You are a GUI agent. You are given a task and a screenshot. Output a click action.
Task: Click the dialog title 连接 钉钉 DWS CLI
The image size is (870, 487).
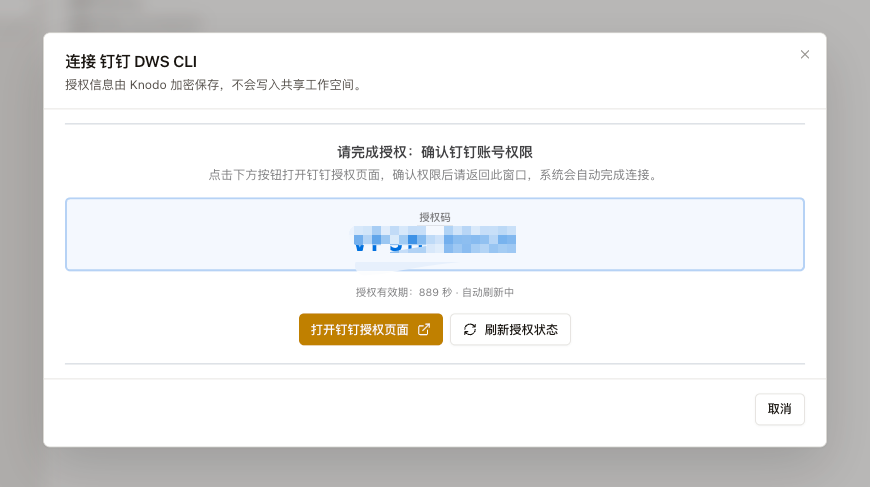click(x=131, y=62)
